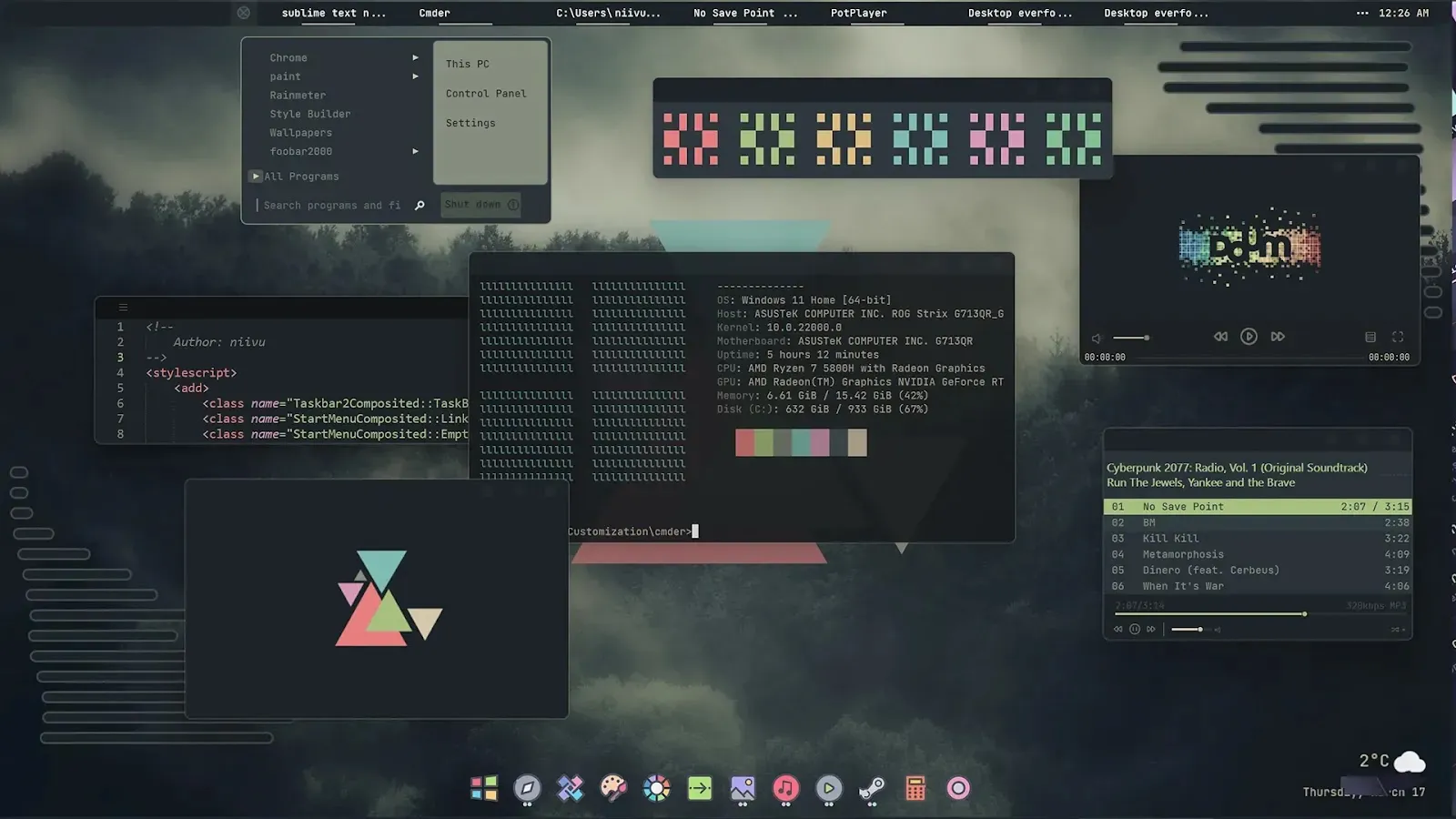Click the search magnifier in the start menu
The height and width of the screenshot is (819, 1456).
pos(420,206)
